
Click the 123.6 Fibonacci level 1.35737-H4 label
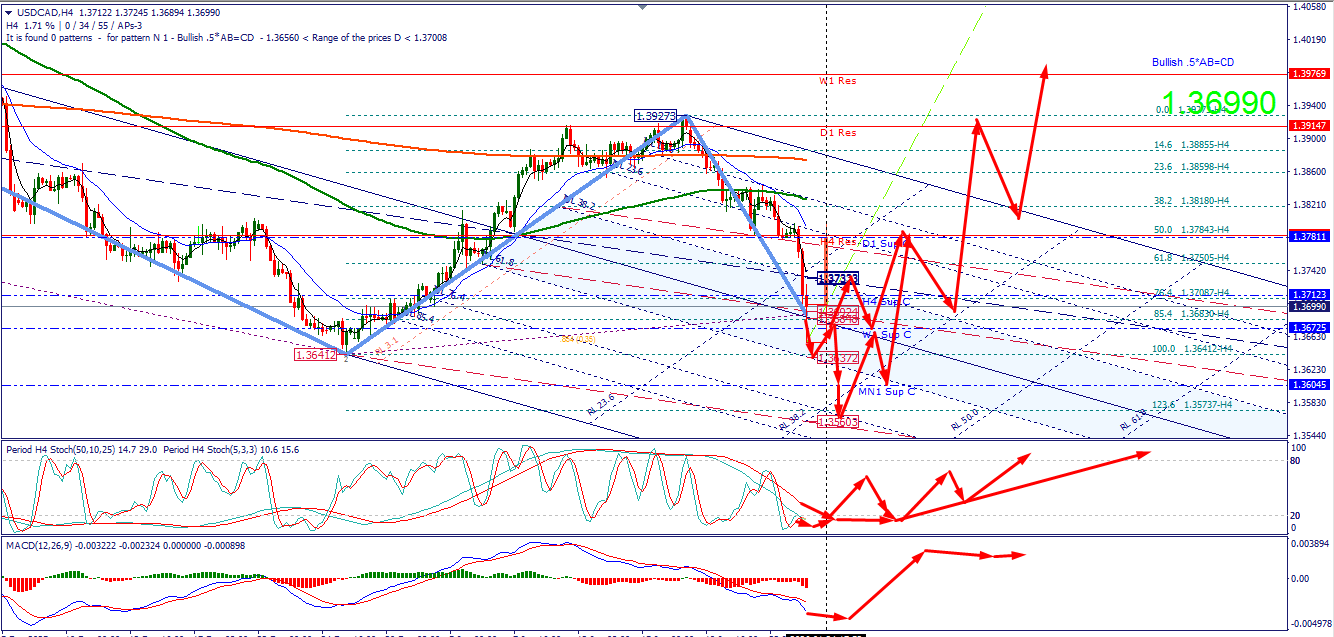click(1191, 405)
